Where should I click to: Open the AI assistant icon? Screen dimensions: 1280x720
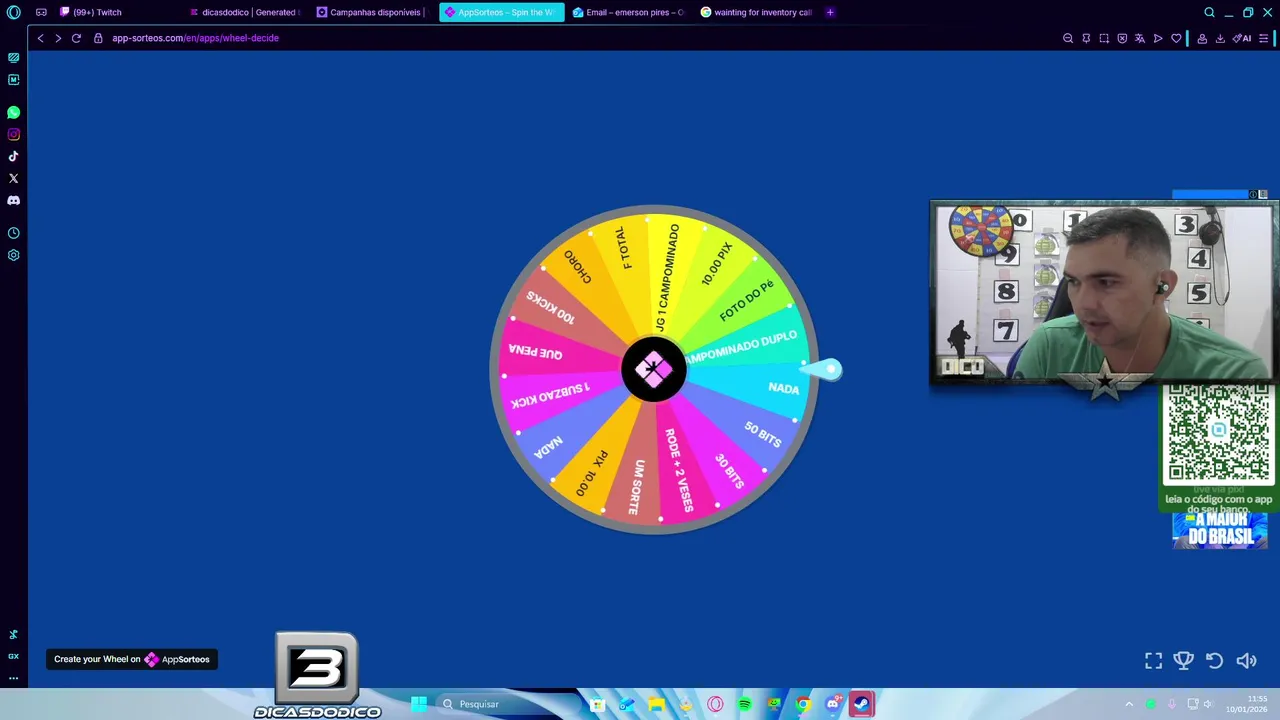pos(1242,38)
